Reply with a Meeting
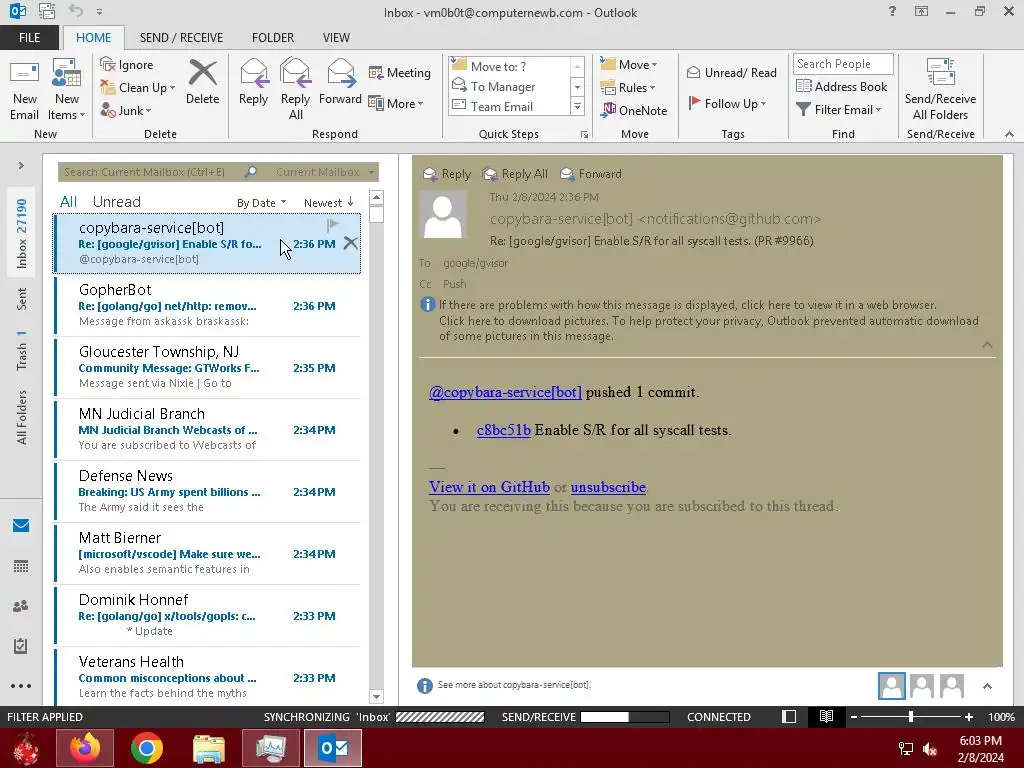 (400, 72)
